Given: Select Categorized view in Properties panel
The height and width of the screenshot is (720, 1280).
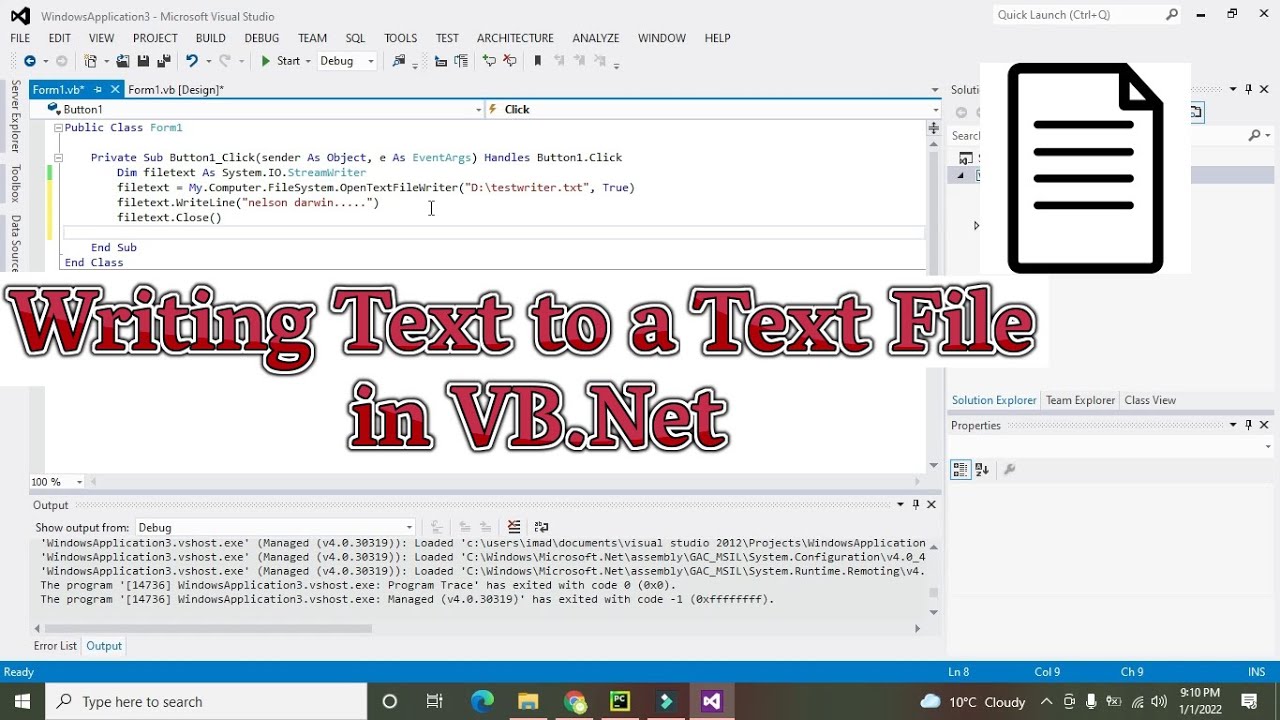Looking at the screenshot, I should point(960,469).
